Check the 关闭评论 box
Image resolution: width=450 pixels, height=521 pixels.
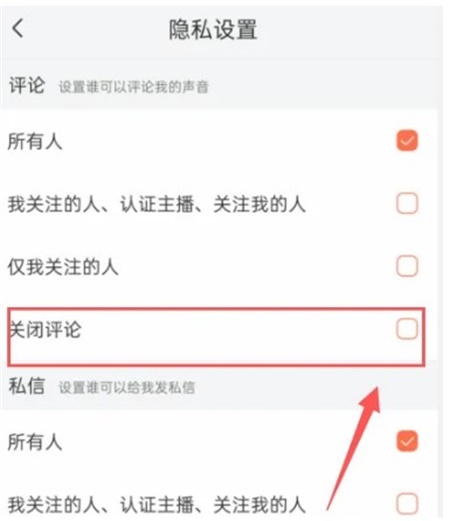click(x=407, y=329)
